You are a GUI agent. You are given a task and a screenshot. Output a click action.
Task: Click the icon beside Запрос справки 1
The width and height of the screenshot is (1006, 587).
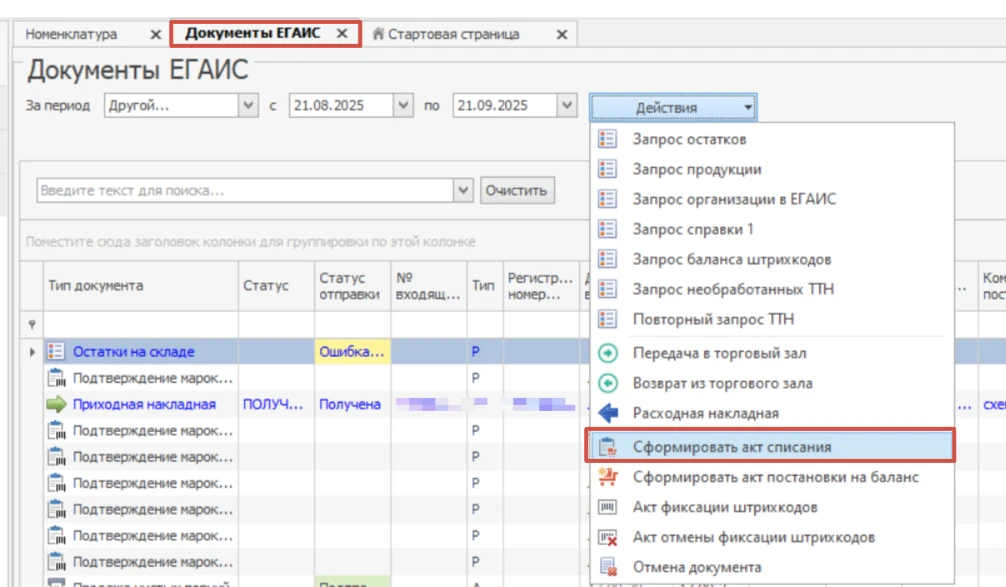point(607,229)
